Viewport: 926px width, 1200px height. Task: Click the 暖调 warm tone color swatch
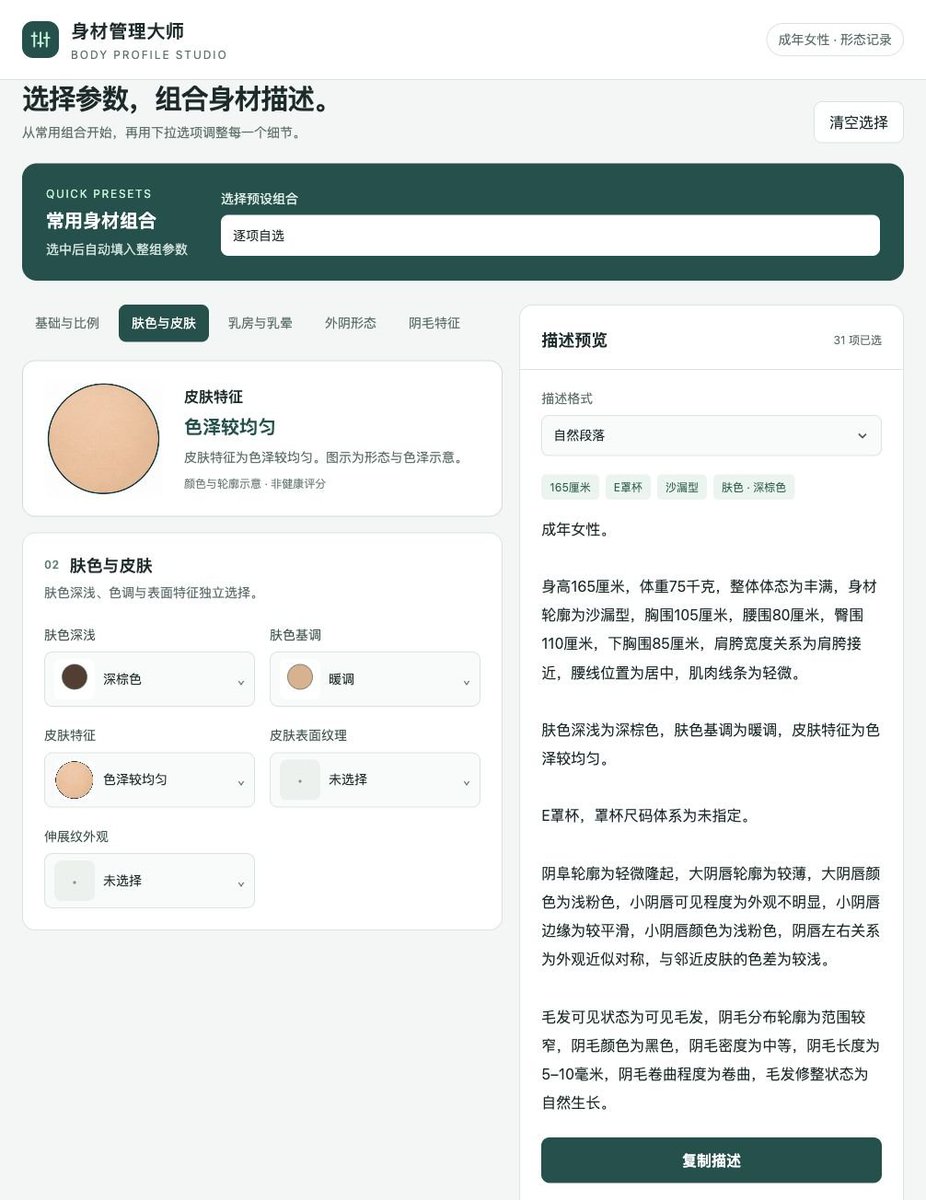(x=300, y=678)
